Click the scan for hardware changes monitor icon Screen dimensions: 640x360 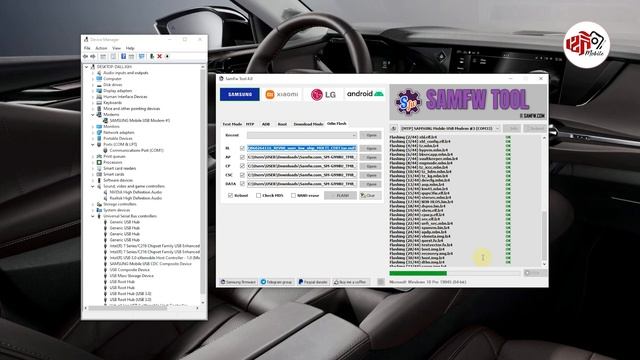click(x=142, y=56)
